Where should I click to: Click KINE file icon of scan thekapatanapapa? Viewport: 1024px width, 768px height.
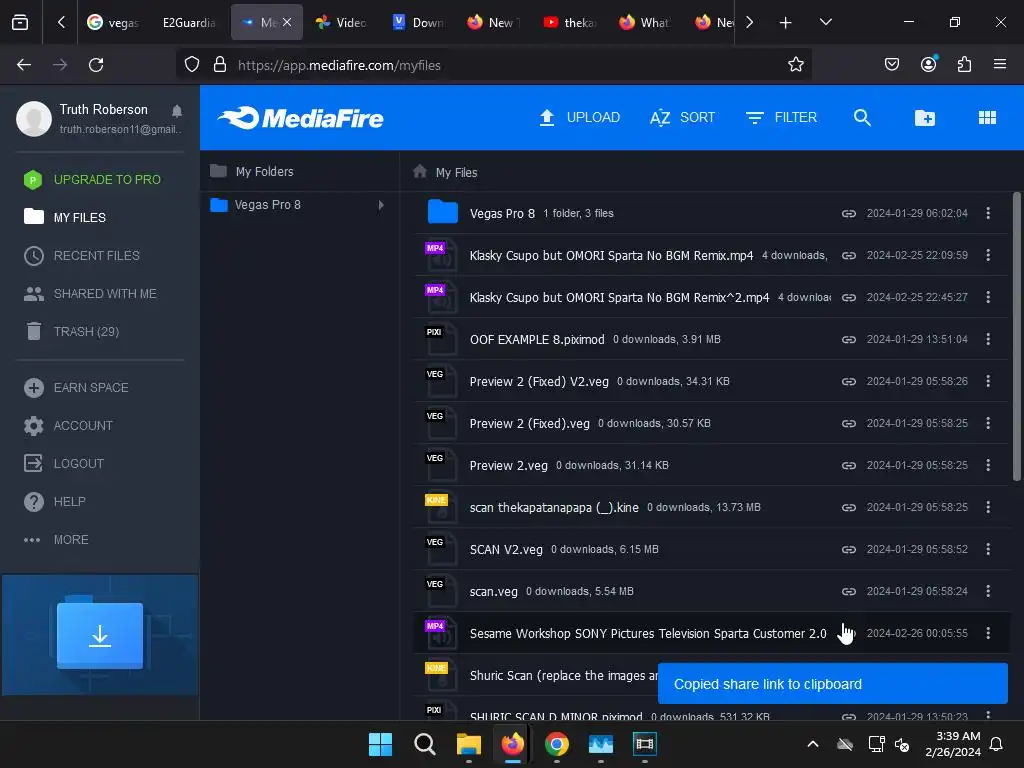click(440, 507)
